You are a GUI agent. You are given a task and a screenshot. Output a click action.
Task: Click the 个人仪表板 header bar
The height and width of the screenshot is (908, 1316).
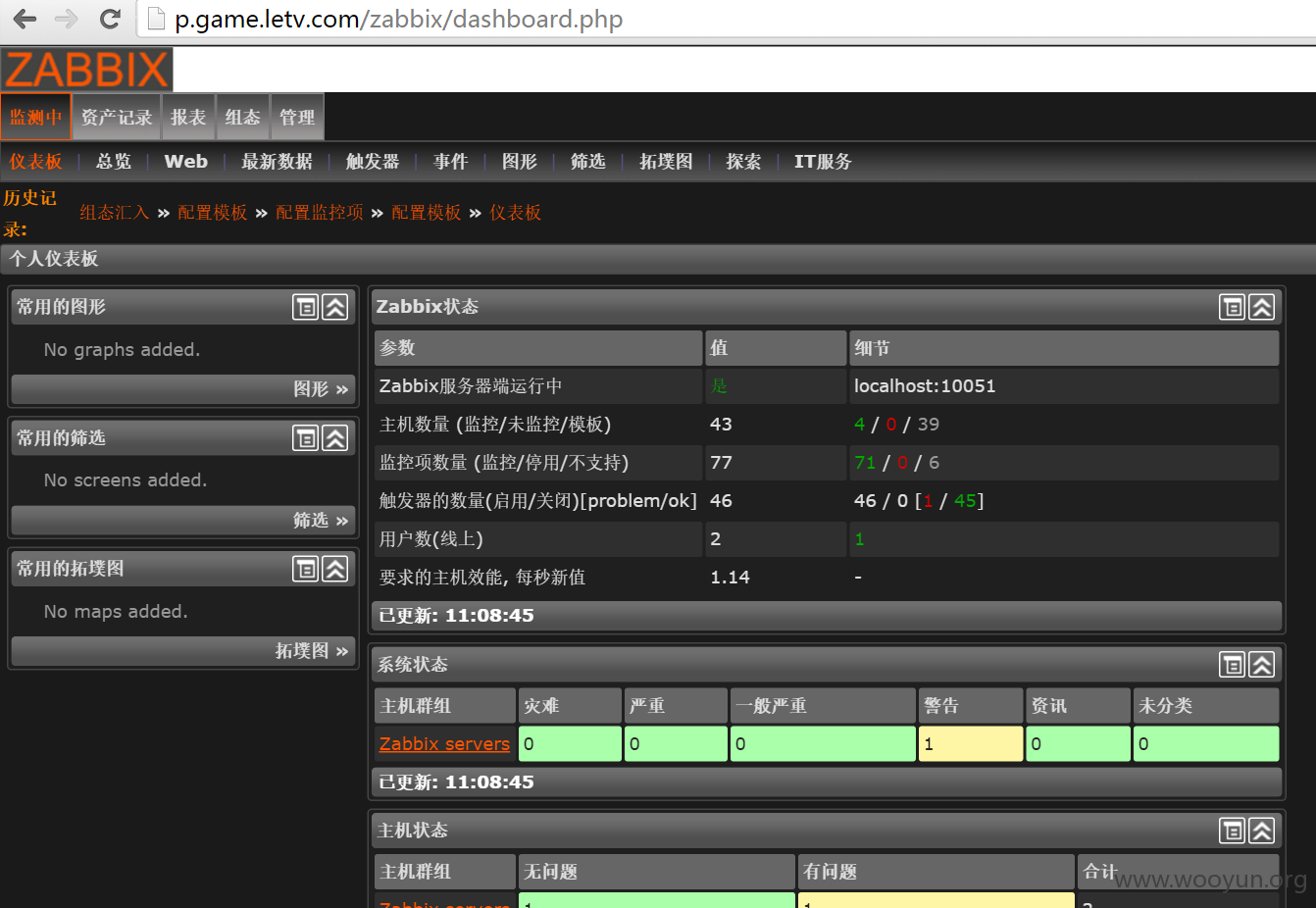pos(658,259)
